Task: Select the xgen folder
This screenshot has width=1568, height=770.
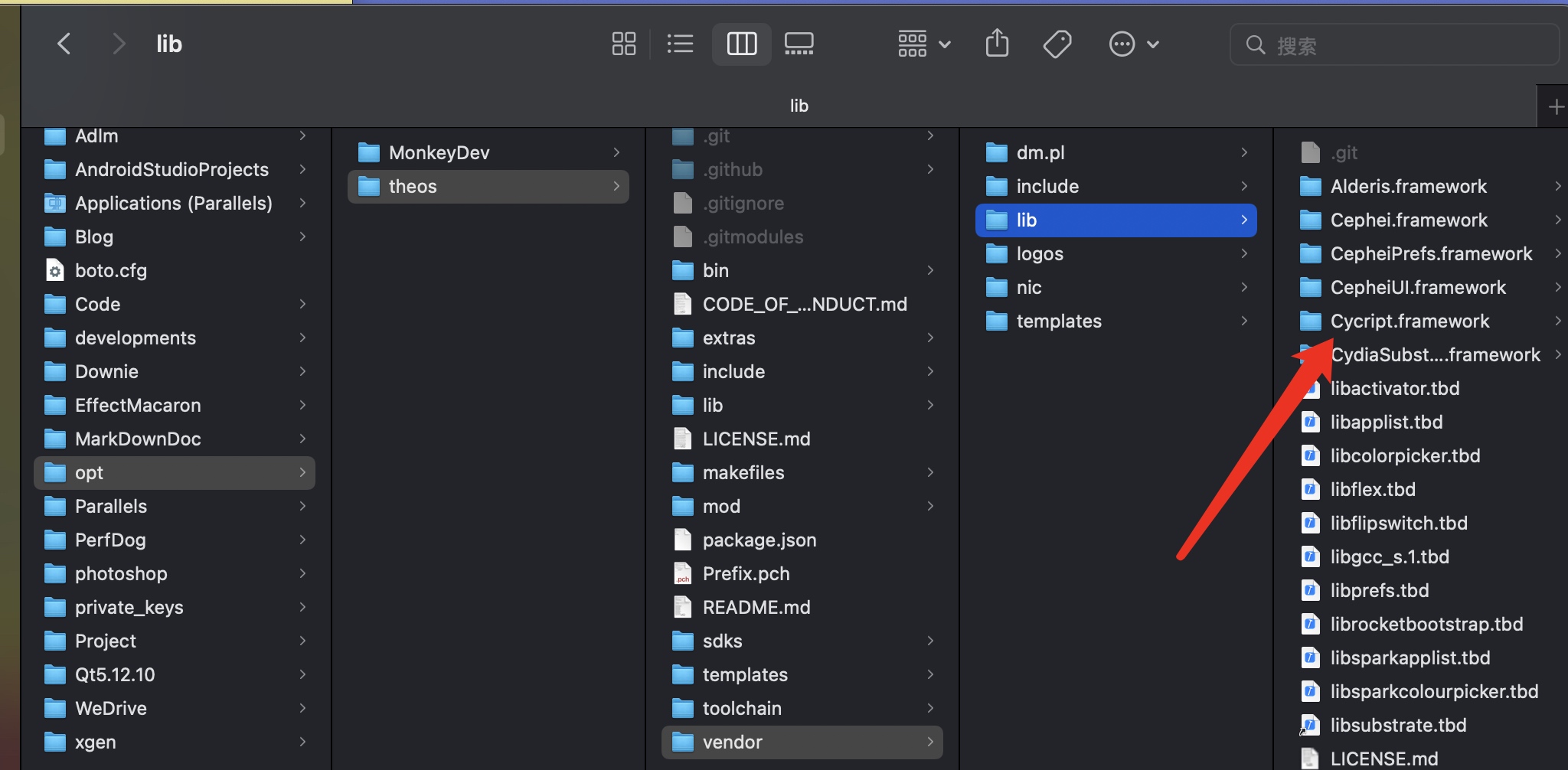Action: [x=175, y=742]
